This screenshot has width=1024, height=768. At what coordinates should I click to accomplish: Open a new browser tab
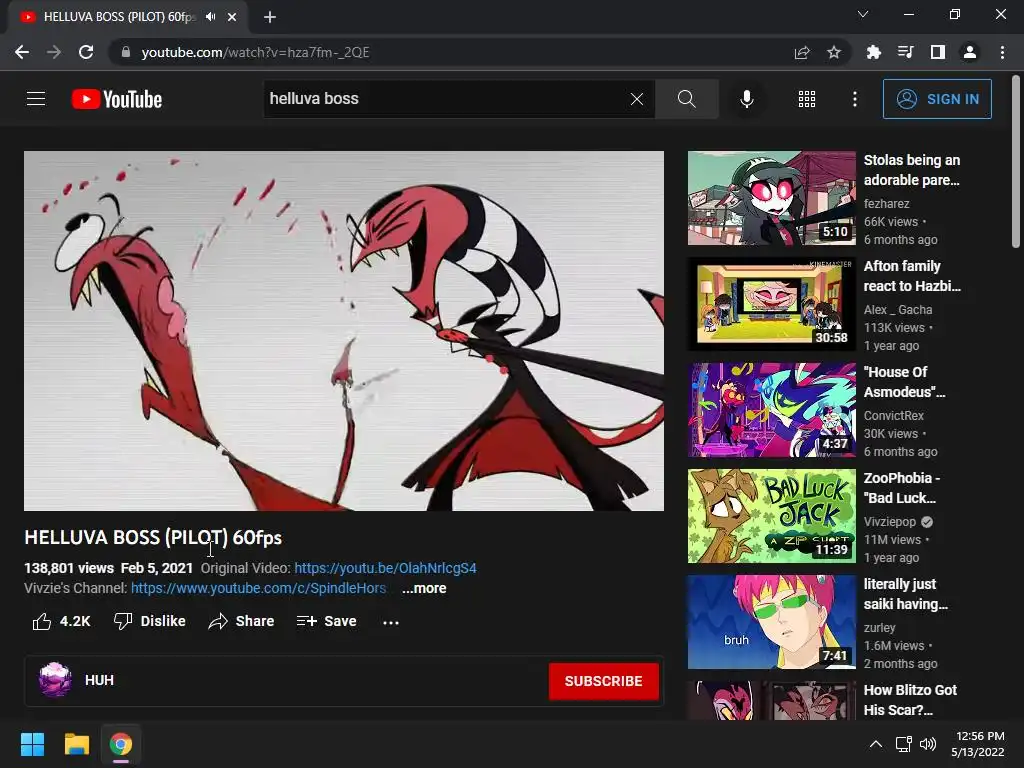coord(270,17)
